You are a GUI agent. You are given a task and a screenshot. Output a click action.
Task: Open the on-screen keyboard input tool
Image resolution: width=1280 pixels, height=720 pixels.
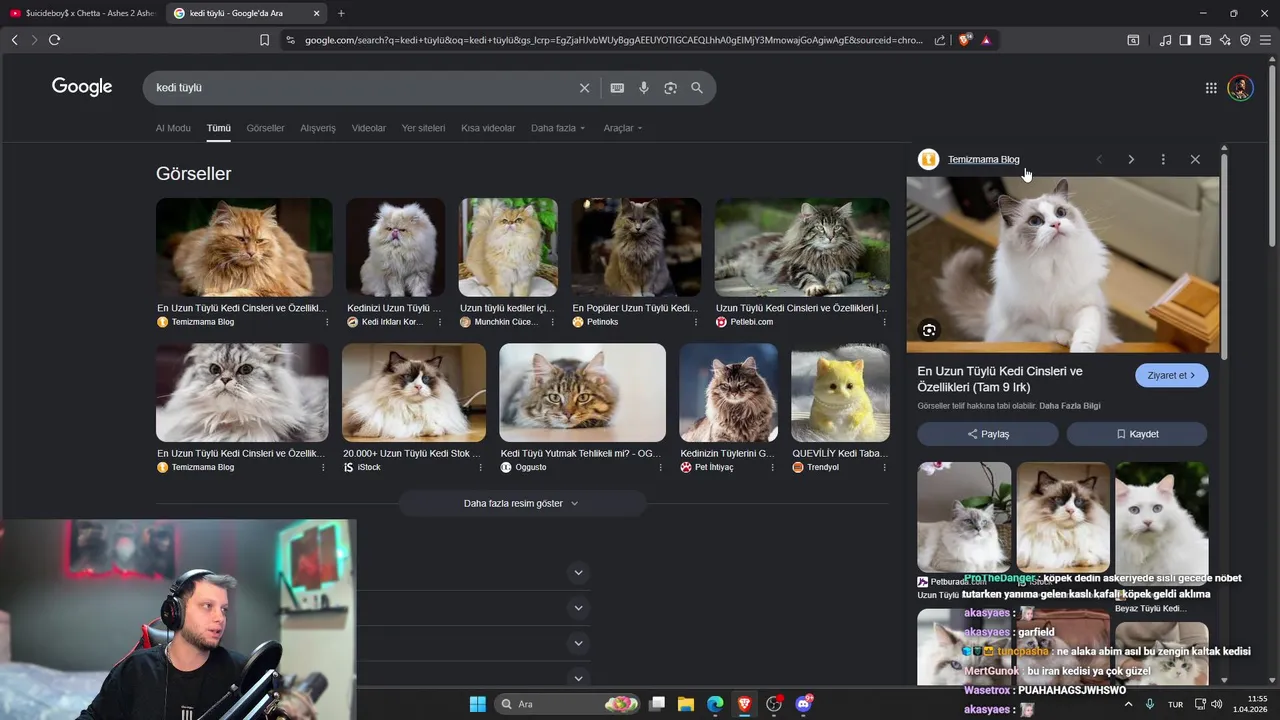click(617, 88)
